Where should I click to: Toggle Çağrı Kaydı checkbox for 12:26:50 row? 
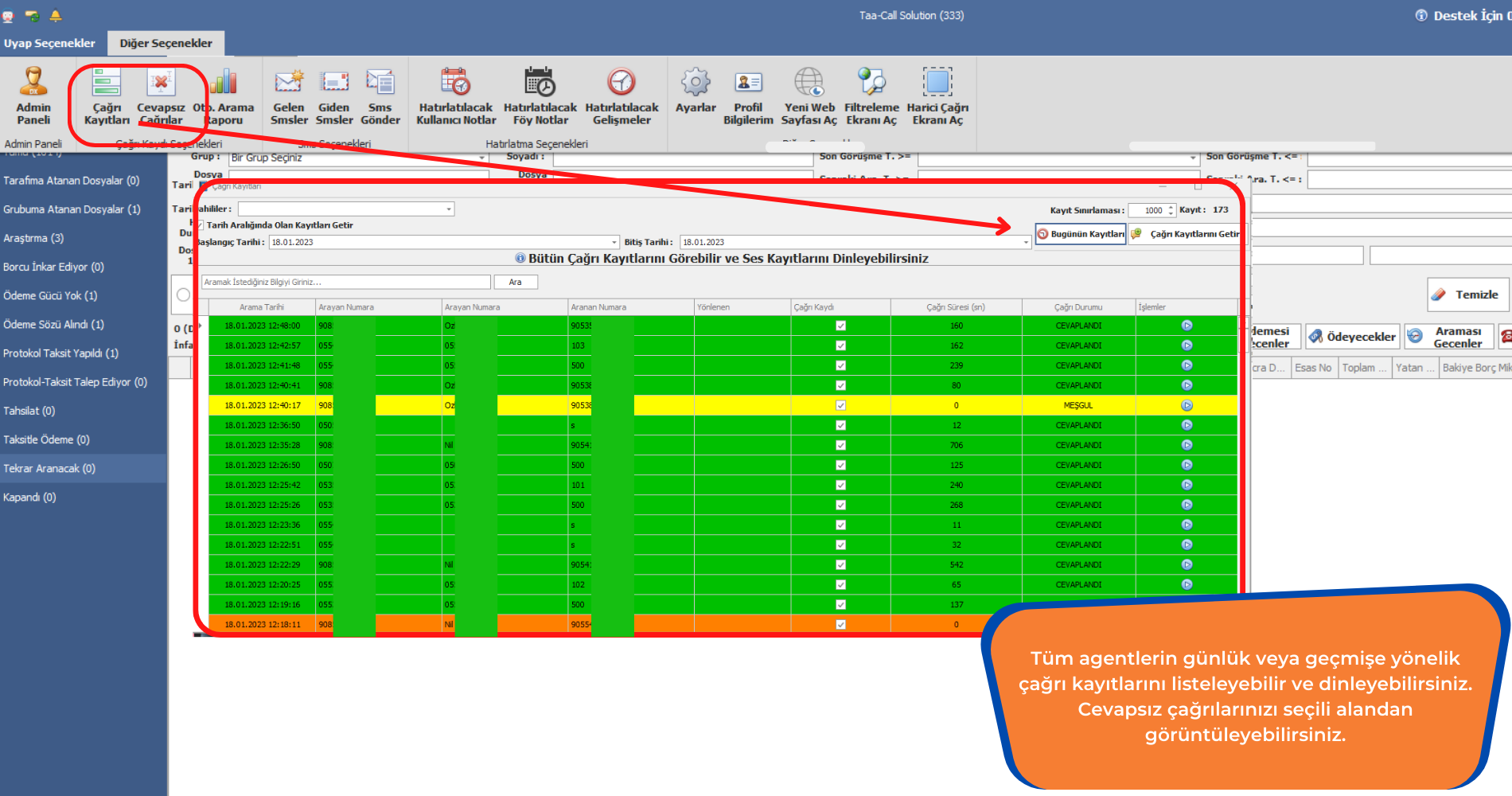[x=840, y=465]
